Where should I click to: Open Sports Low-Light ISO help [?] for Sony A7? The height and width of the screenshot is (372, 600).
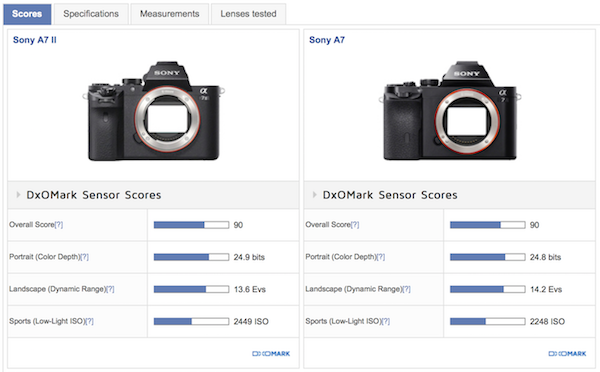(386, 321)
